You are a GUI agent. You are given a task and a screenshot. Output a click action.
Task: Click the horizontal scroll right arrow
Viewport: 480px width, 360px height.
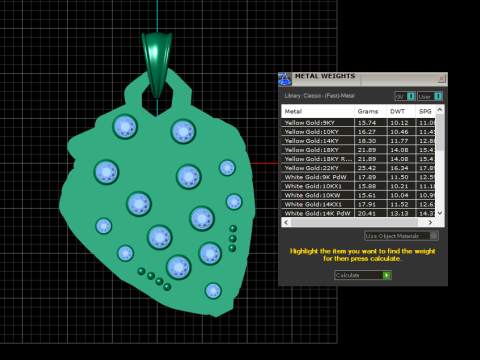(x=430, y=222)
